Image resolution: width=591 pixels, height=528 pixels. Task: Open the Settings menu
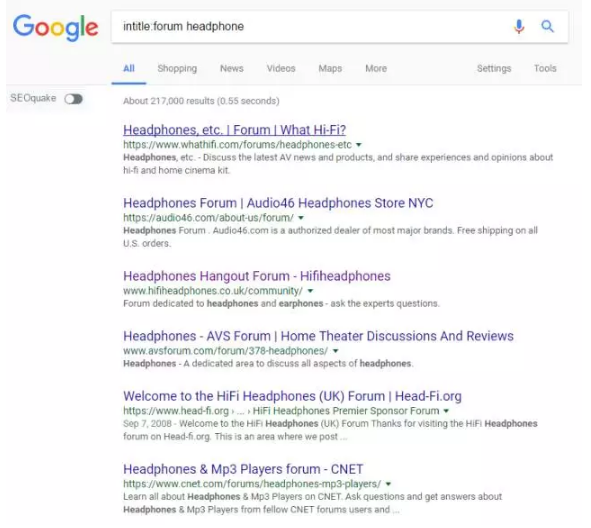[494, 68]
